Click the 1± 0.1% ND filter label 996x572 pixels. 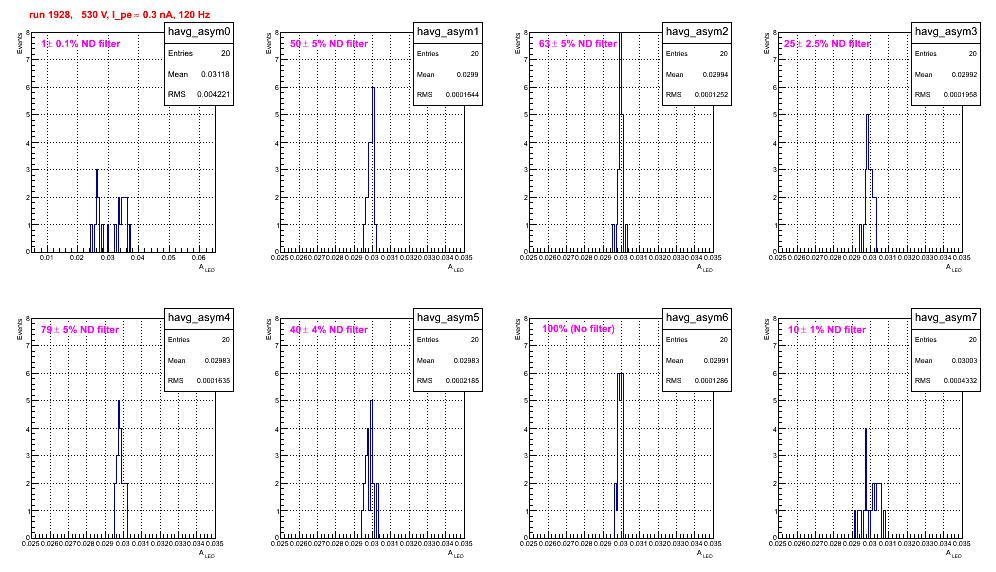click(81, 44)
